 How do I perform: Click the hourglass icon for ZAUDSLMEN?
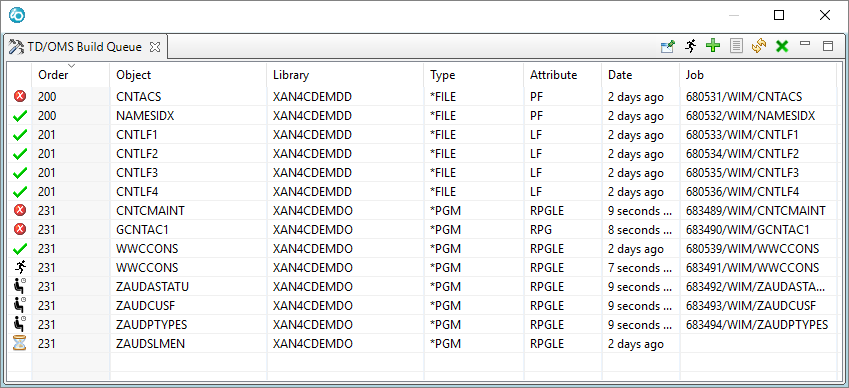click(20, 344)
